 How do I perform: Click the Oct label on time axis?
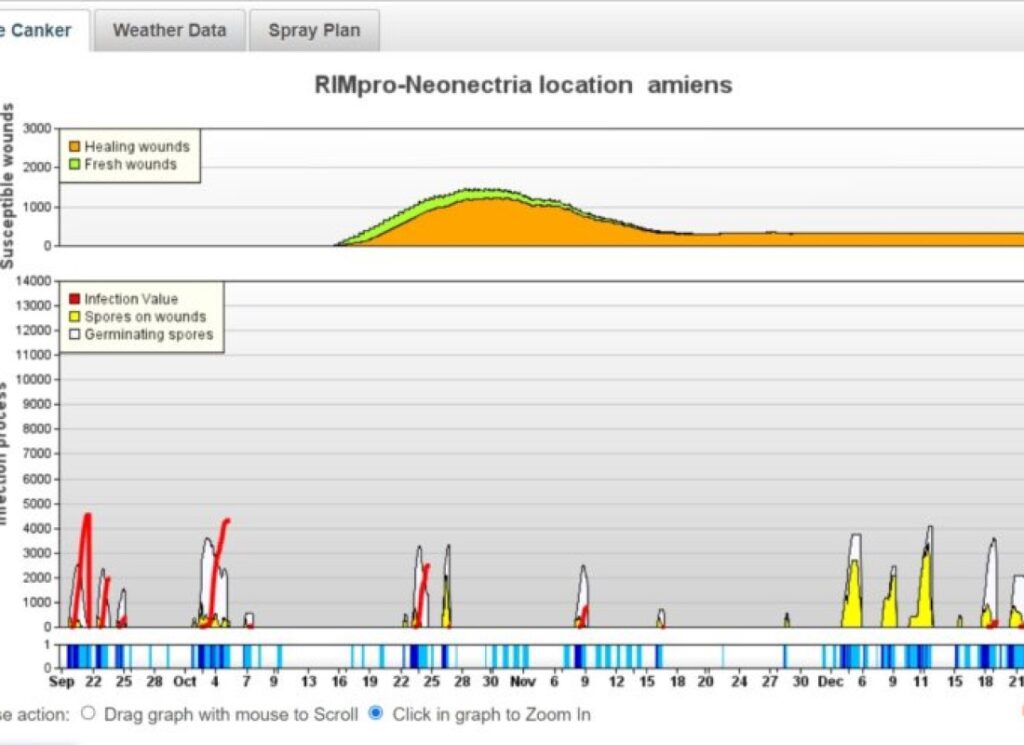[185, 682]
